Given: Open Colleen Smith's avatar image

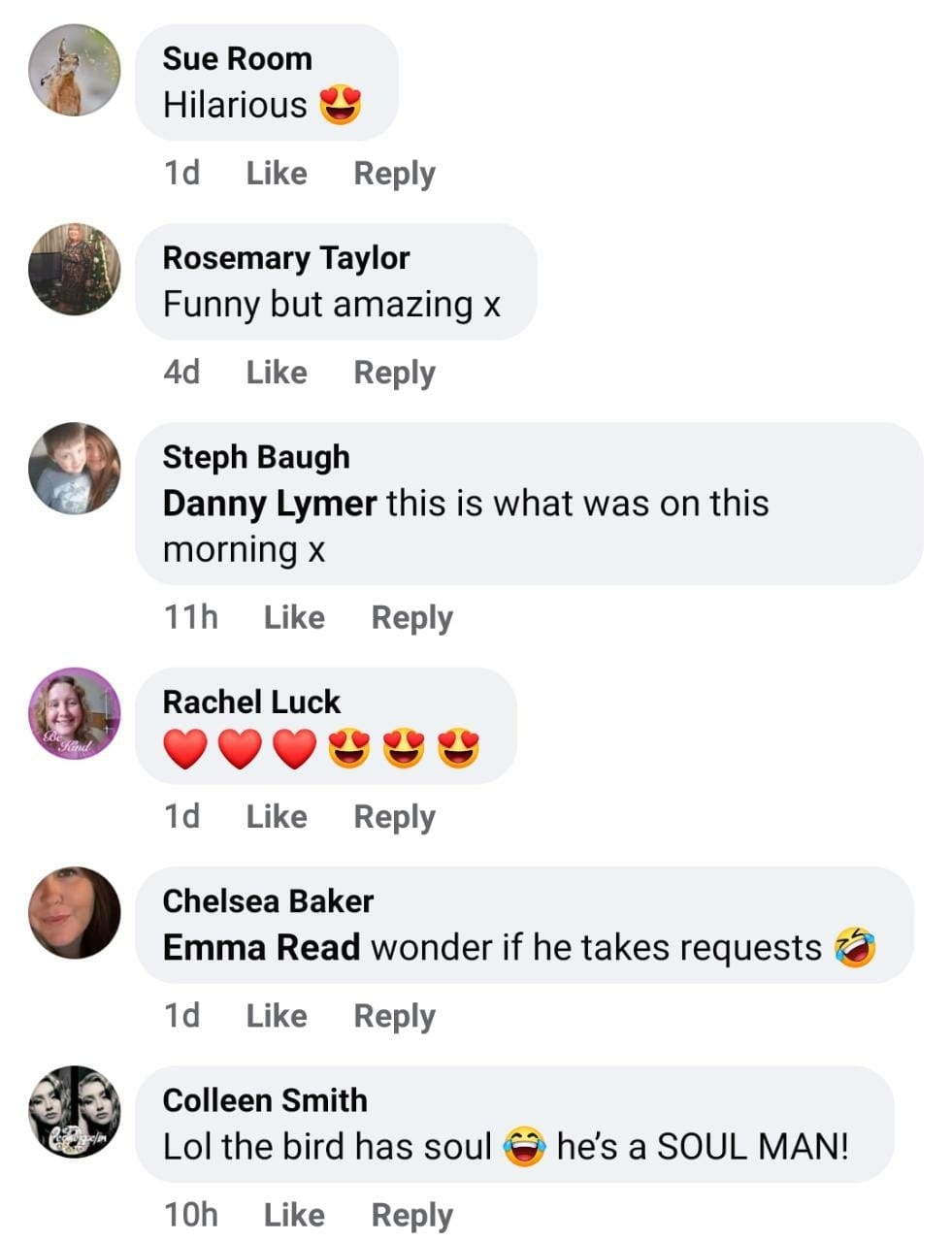Looking at the screenshot, I should (x=75, y=1112).
